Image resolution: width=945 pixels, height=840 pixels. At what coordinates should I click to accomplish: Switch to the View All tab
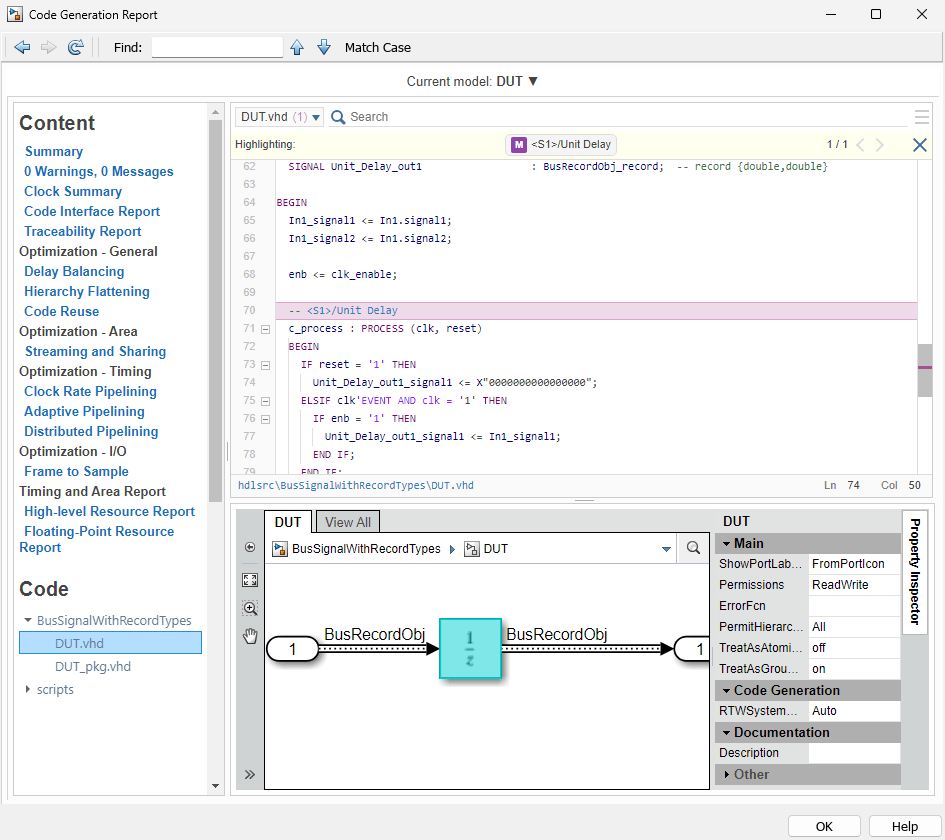pyautogui.click(x=347, y=522)
